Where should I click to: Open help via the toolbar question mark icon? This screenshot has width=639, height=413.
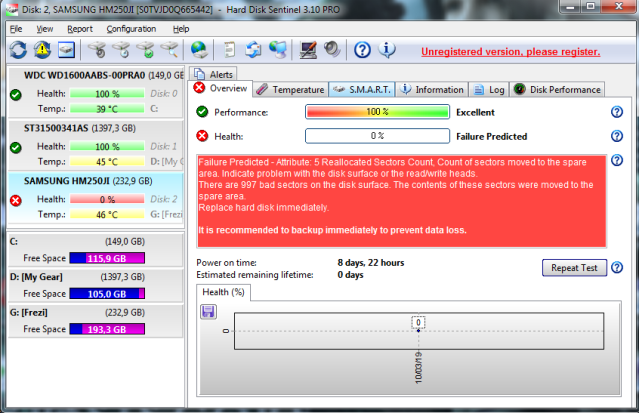point(362,50)
